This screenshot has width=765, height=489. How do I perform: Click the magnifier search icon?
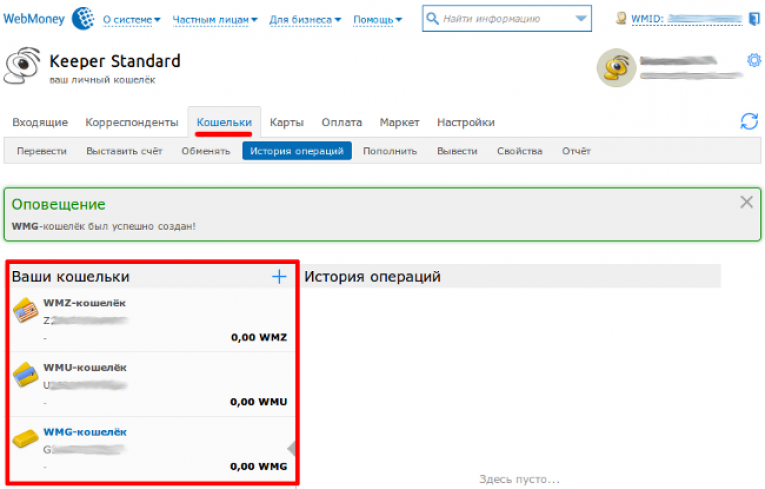(432, 19)
